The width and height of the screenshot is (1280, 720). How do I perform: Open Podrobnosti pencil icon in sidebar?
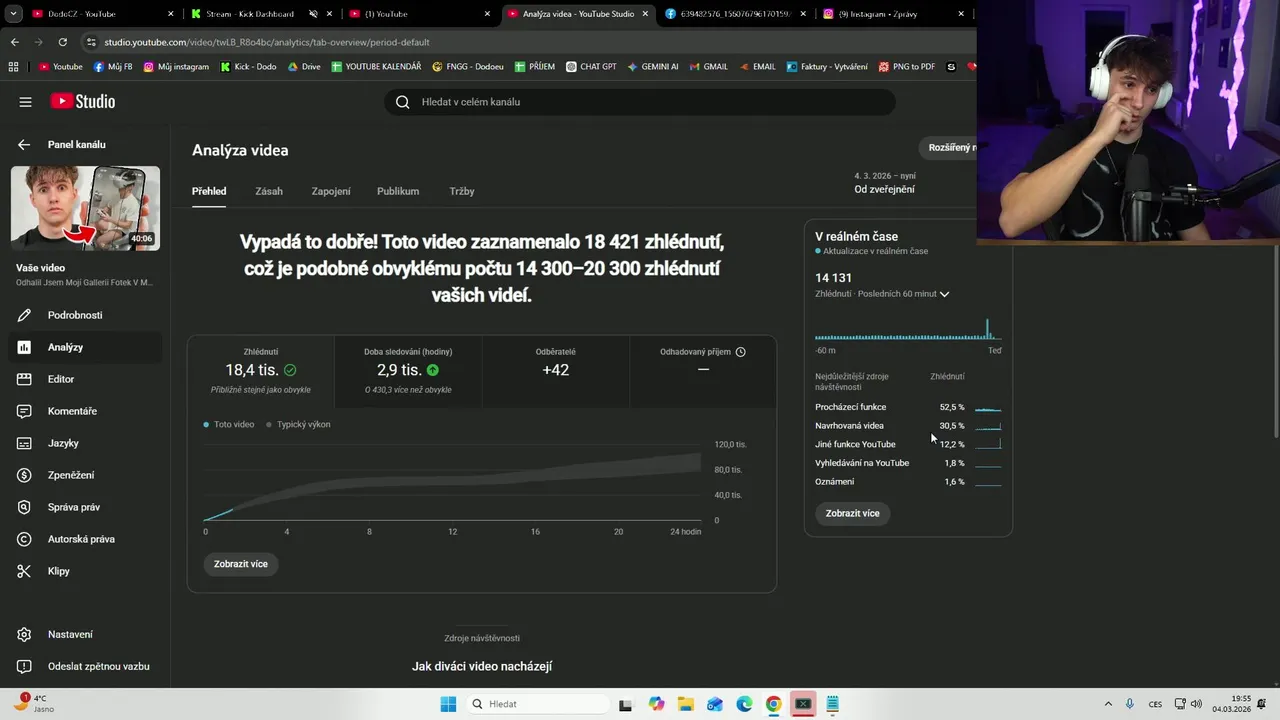25,315
